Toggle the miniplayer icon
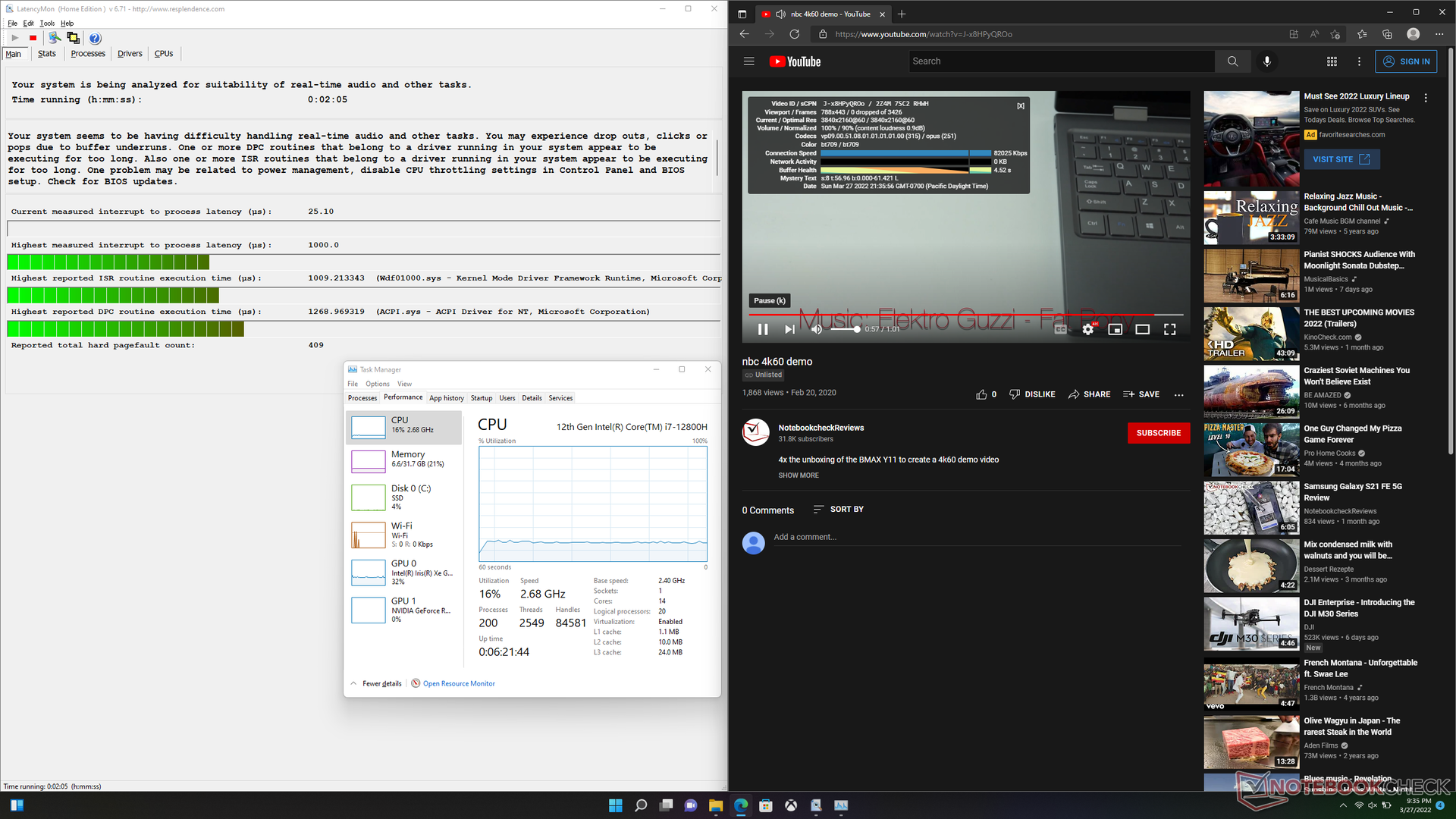 [x=1115, y=329]
